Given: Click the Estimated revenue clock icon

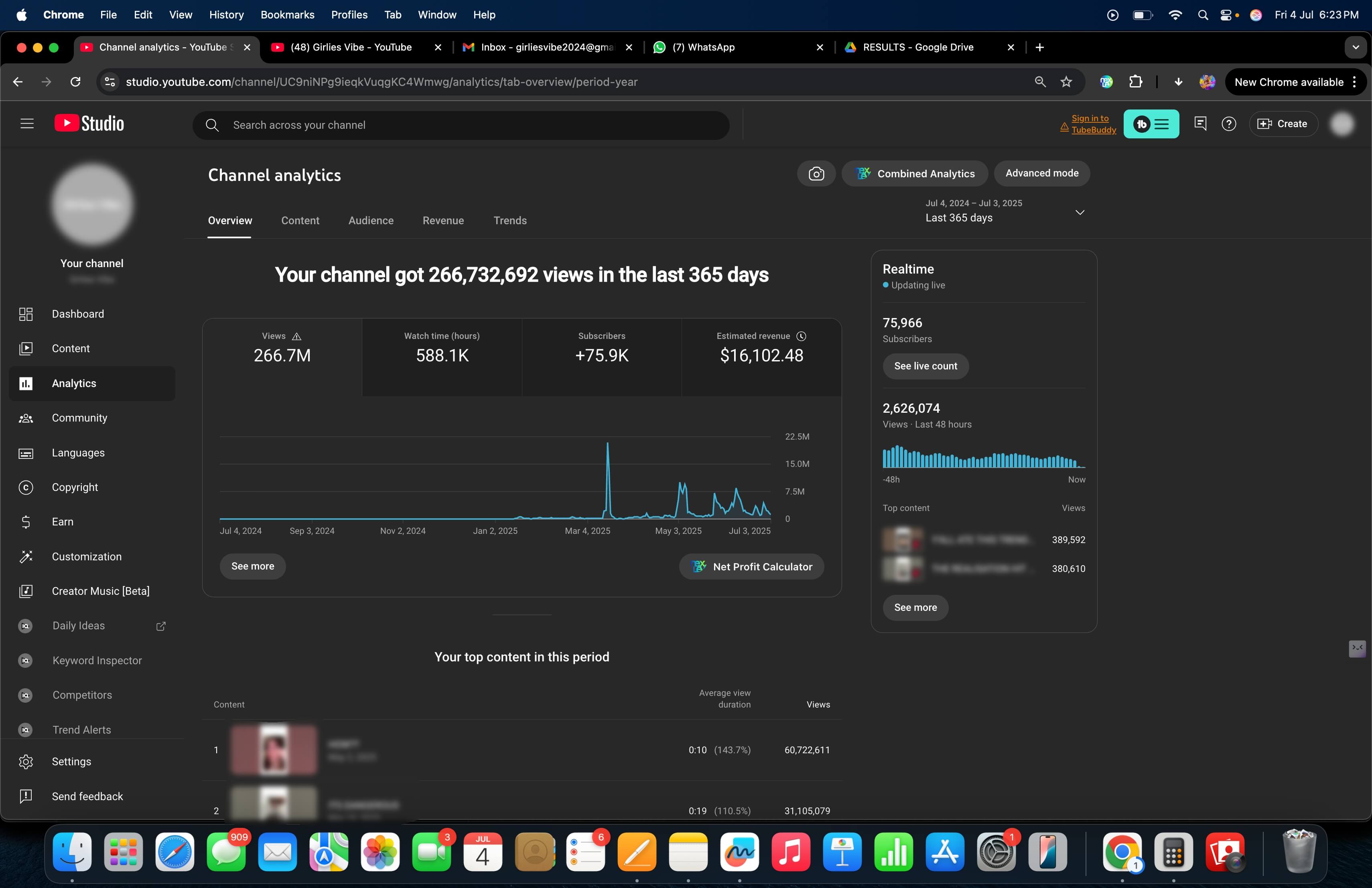Looking at the screenshot, I should click(x=801, y=336).
